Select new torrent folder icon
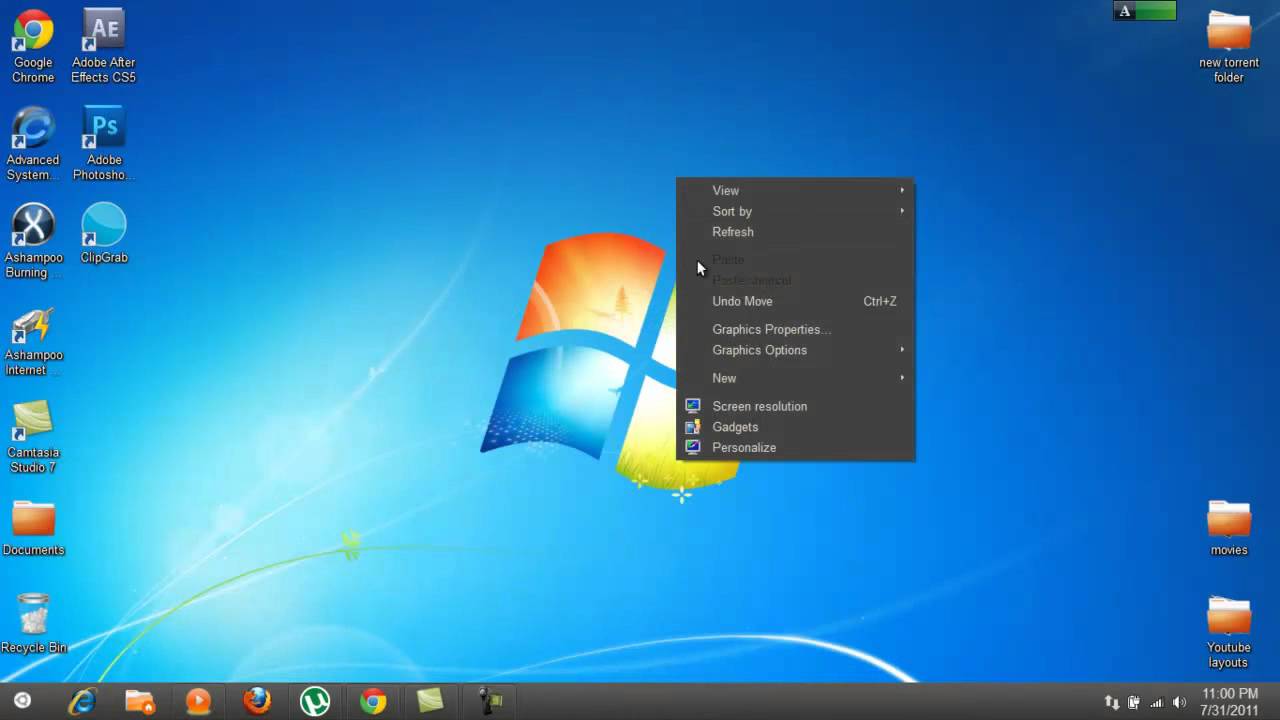The height and width of the screenshot is (720, 1280). [x=1229, y=46]
